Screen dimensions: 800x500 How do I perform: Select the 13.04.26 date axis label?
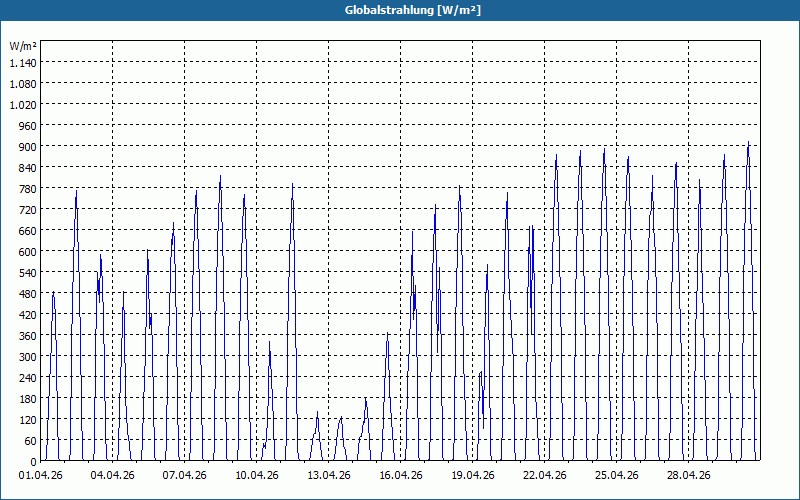(x=328, y=475)
